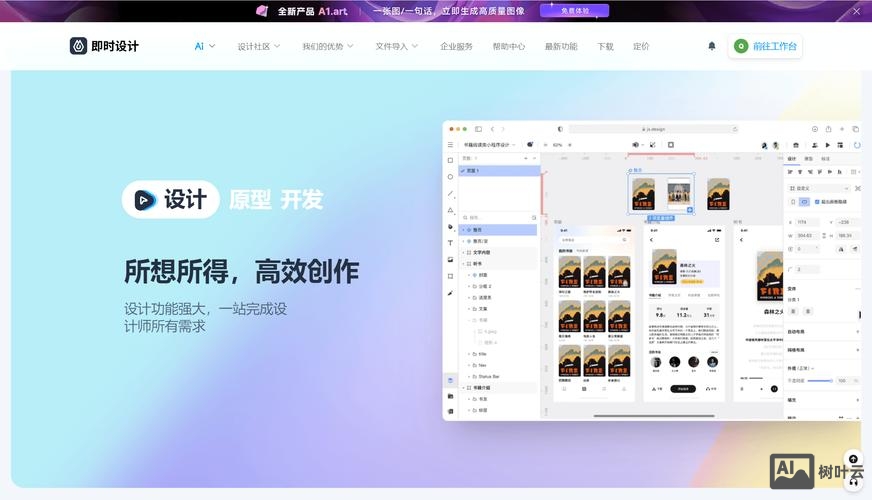Image resolution: width=872 pixels, height=500 pixels.
Task: Open the notification bell in the header
Action: click(712, 46)
